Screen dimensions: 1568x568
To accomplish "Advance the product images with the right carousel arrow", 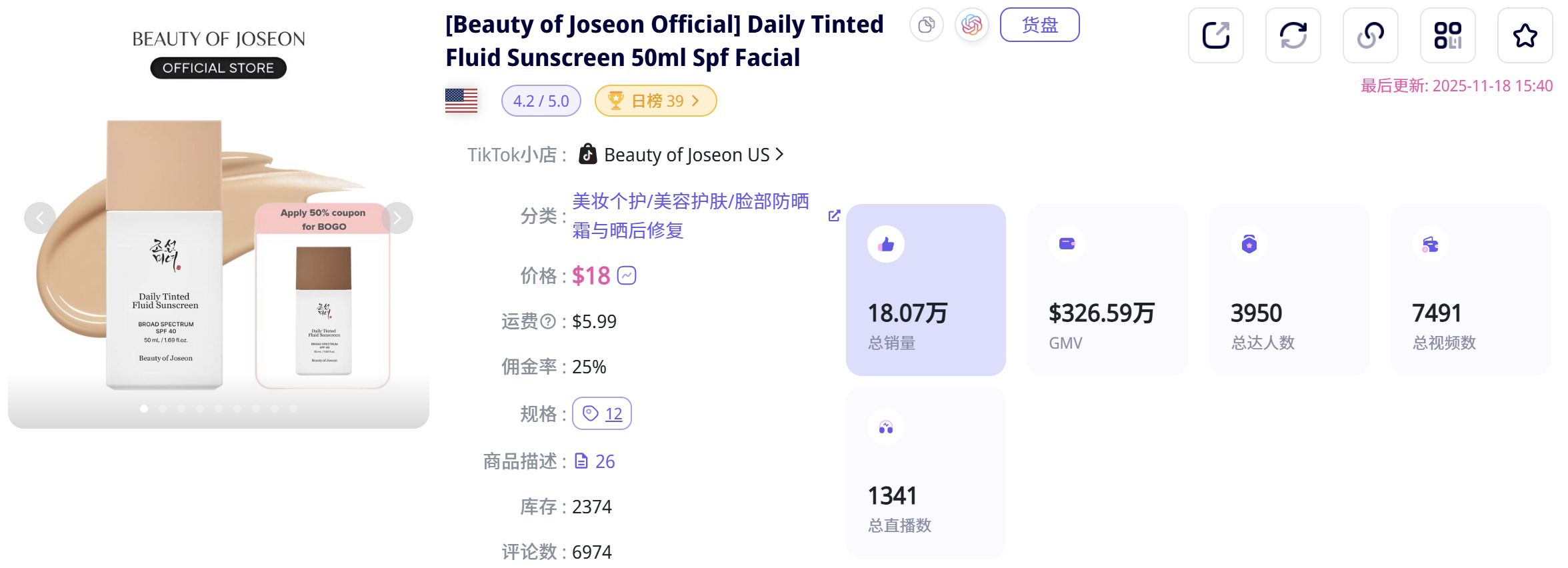I will (397, 217).
